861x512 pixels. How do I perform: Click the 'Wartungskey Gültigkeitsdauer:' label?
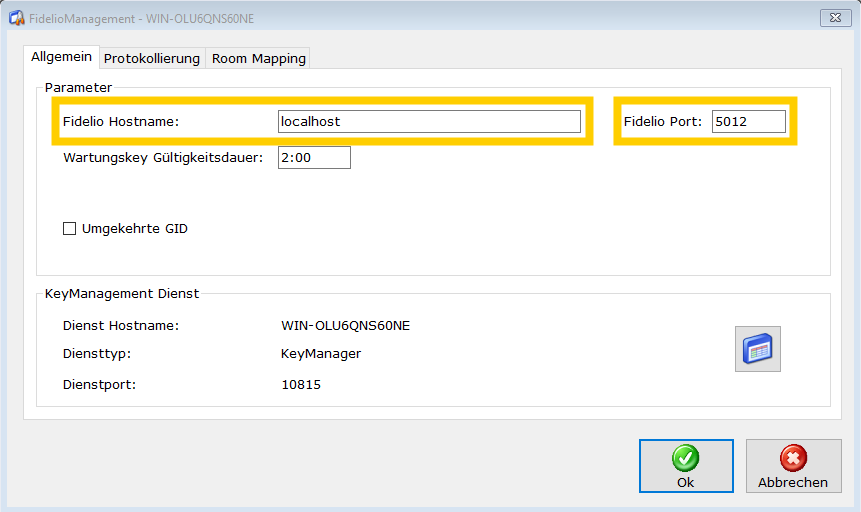tap(163, 158)
